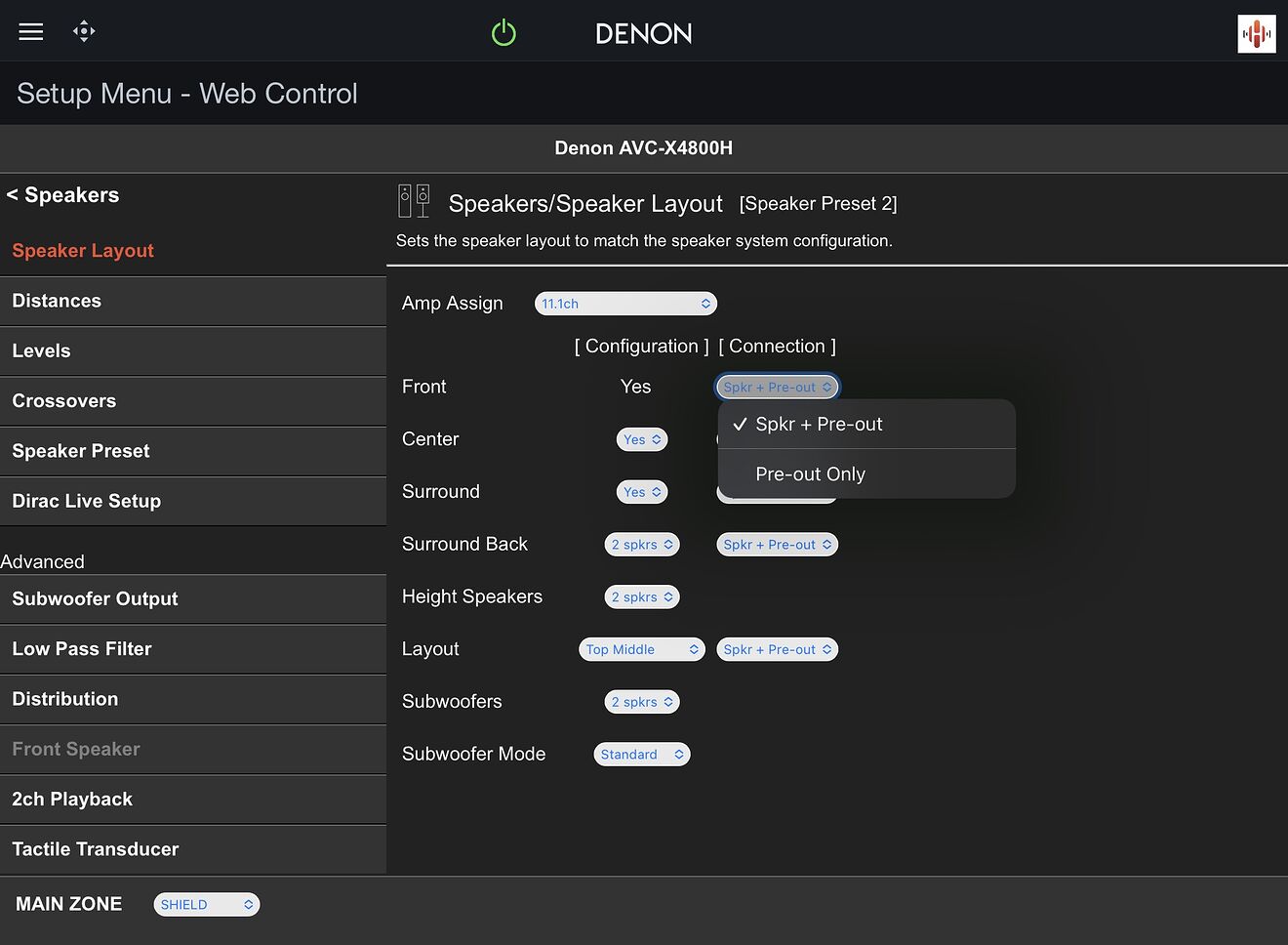Click the HEOS waveform icon at top right

1256,34
